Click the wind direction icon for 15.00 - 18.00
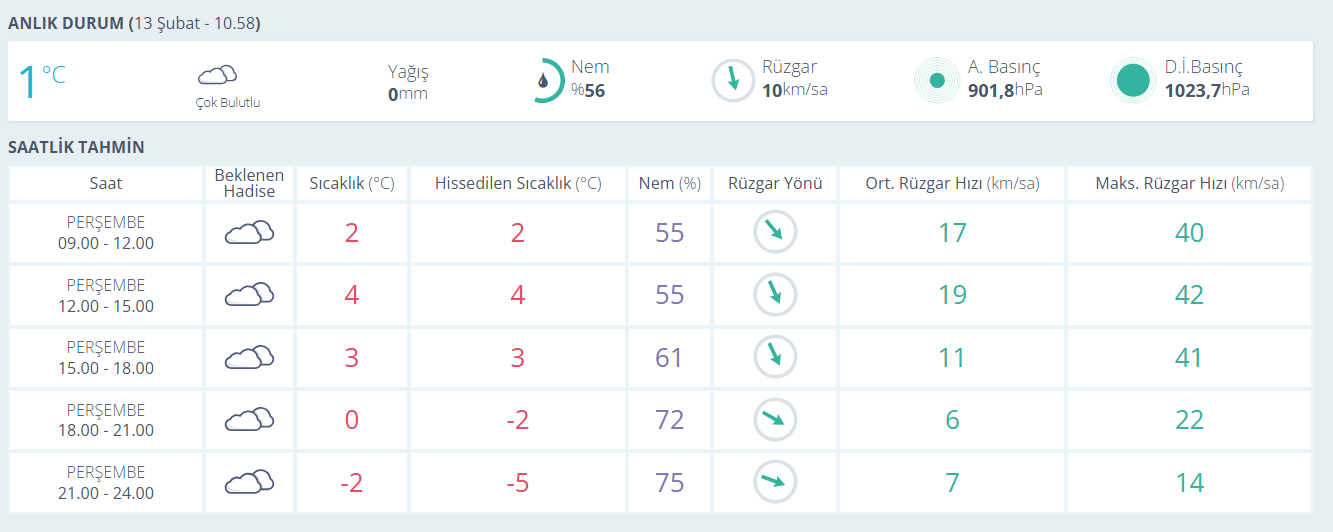The height and width of the screenshot is (532, 1333). [775, 357]
